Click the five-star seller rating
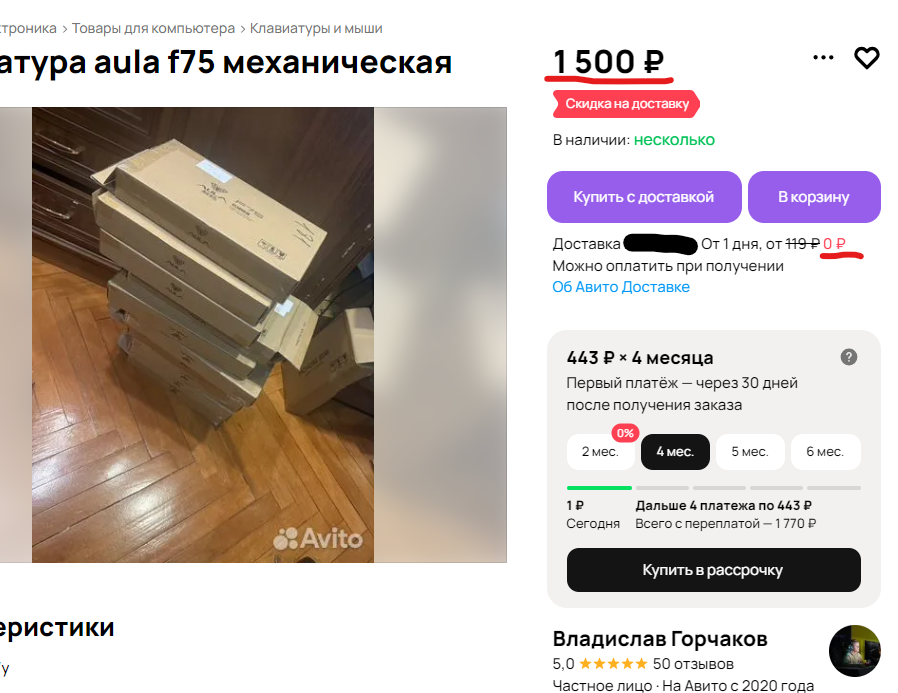The width and height of the screenshot is (898, 693). coord(613,664)
